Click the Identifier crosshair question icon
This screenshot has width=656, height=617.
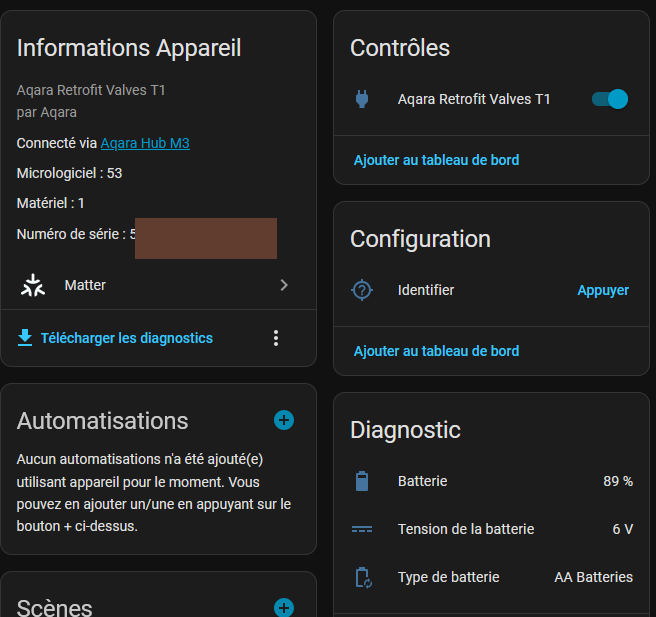click(362, 290)
